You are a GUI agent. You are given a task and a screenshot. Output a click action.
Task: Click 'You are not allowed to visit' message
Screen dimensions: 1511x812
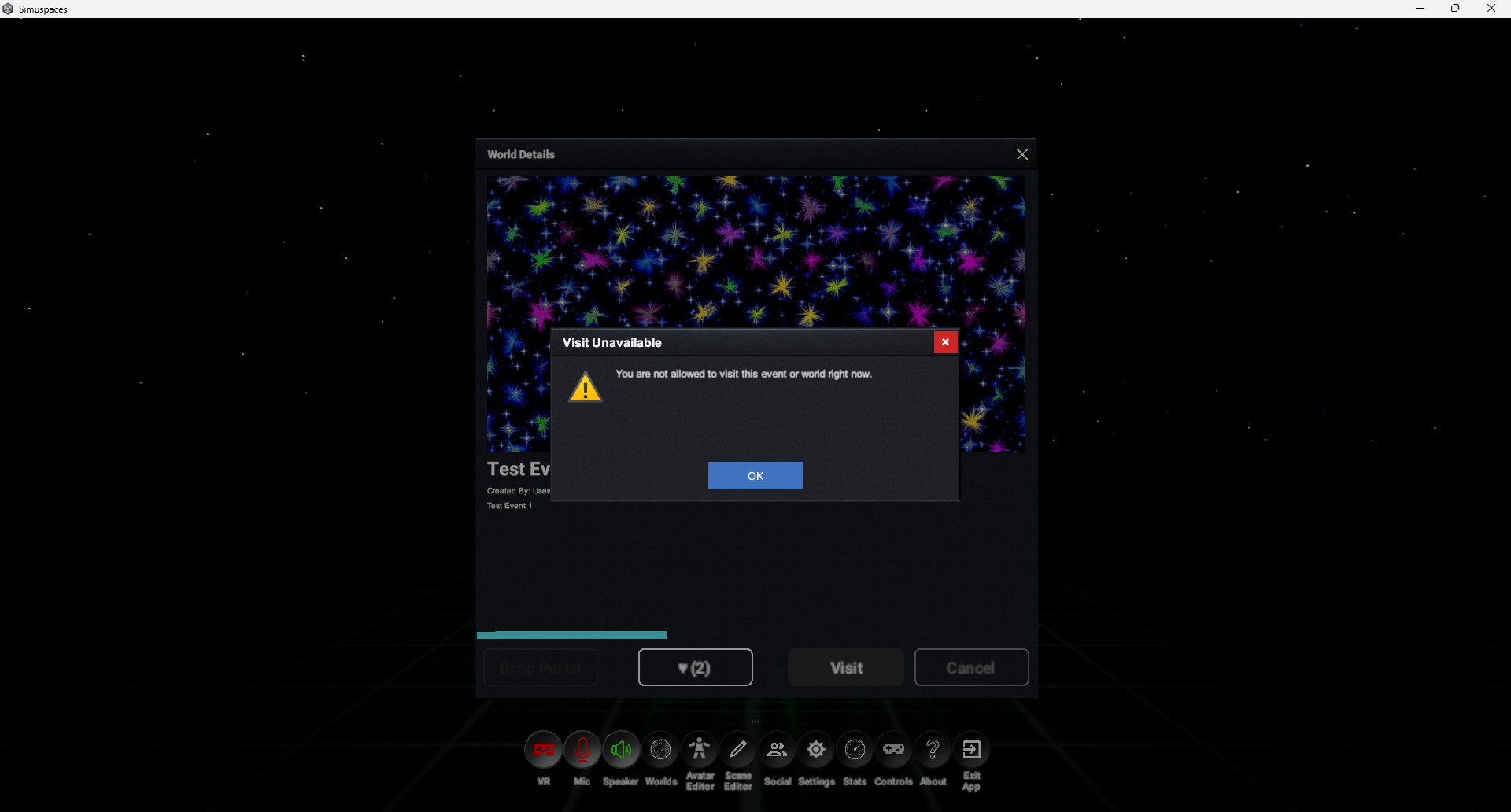pos(744,374)
